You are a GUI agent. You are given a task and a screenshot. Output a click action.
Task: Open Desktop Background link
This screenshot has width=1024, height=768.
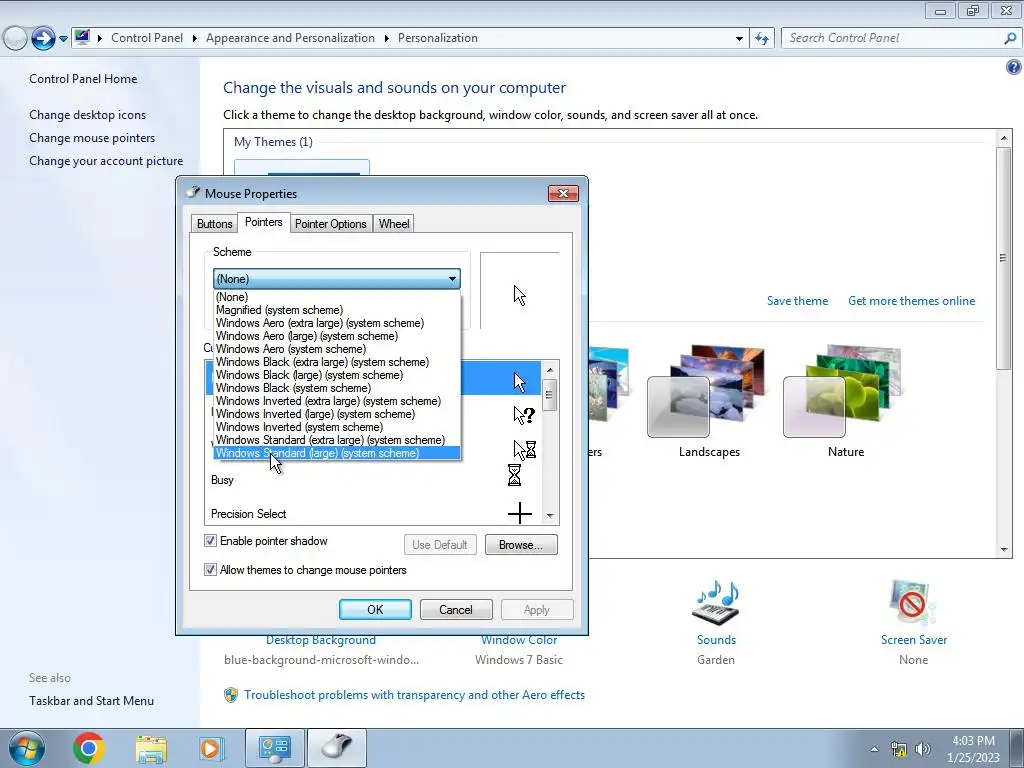(x=321, y=640)
